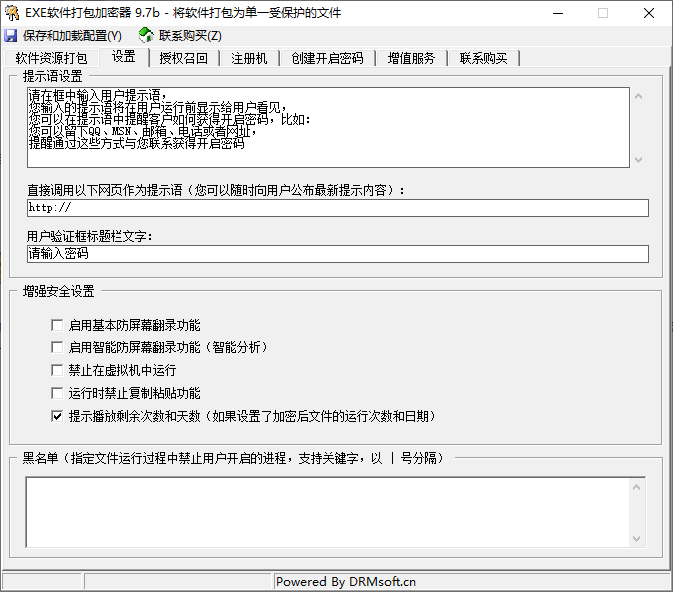Close the EXE软件打包加密器 window
This screenshot has width=673, height=592.
pyautogui.click(x=649, y=13)
